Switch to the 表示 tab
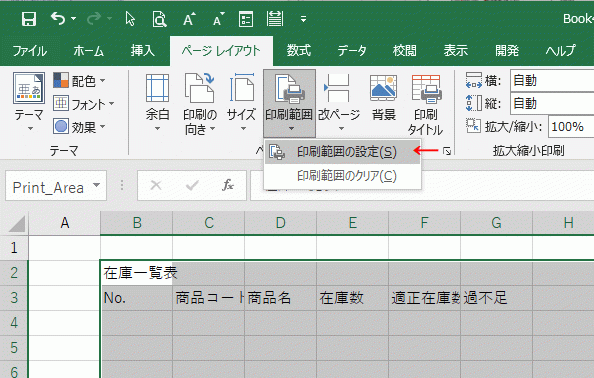This screenshot has width=594, height=378. (455, 51)
